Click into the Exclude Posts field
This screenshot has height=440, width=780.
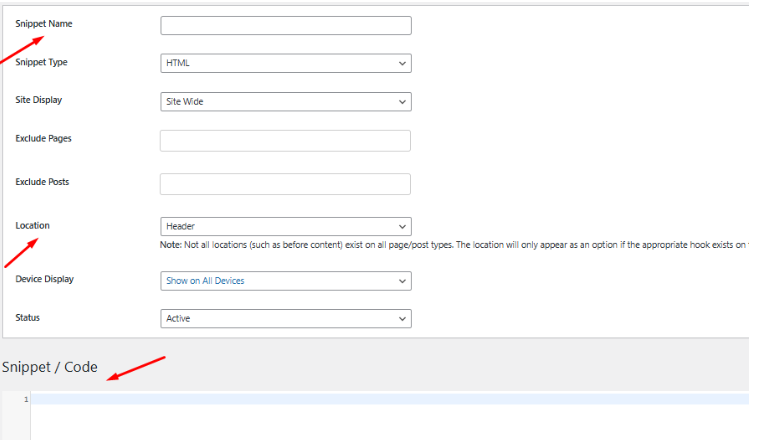[x=285, y=184]
